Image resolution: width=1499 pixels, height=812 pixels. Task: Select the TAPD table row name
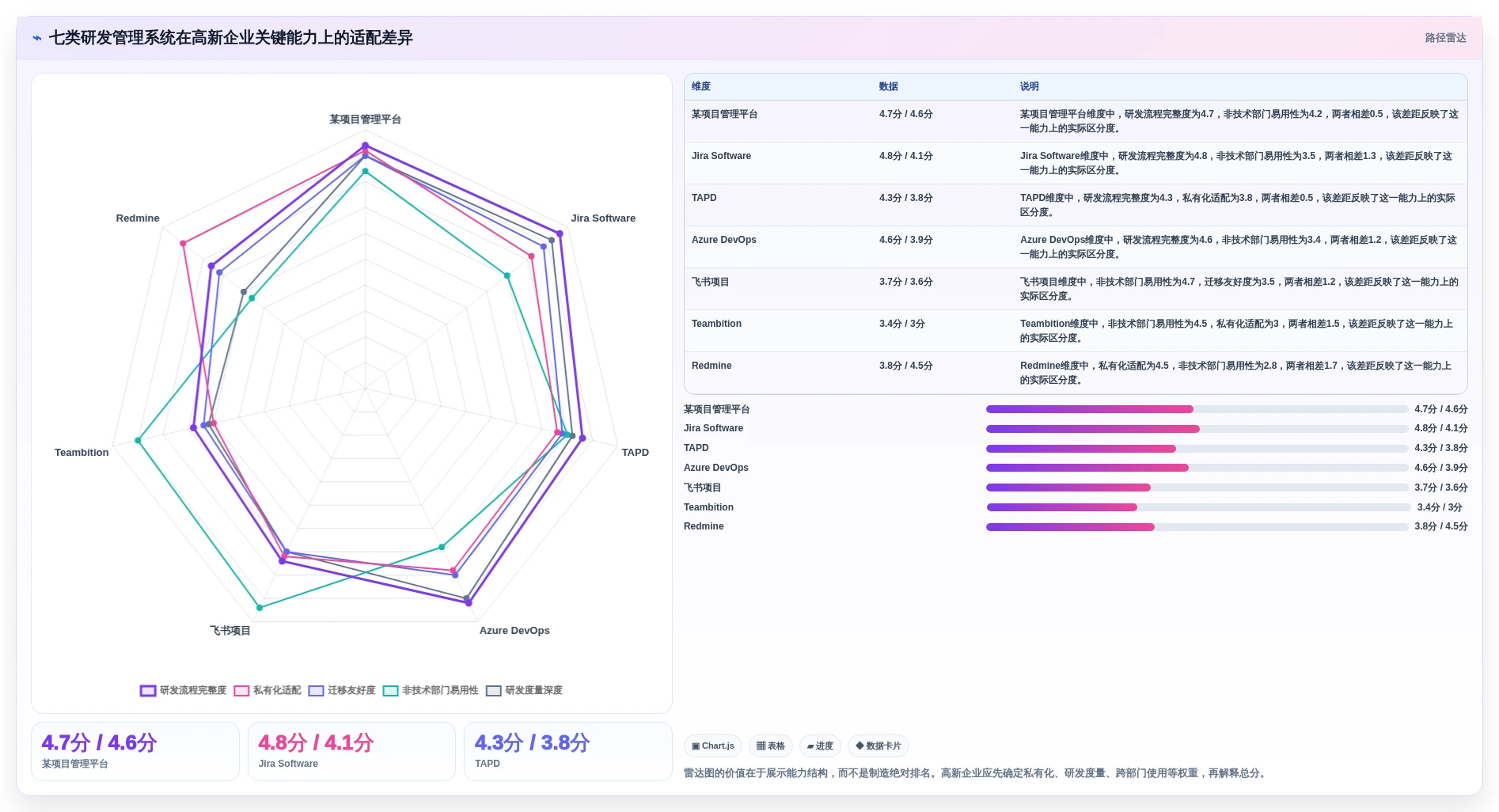coord(704,198)
